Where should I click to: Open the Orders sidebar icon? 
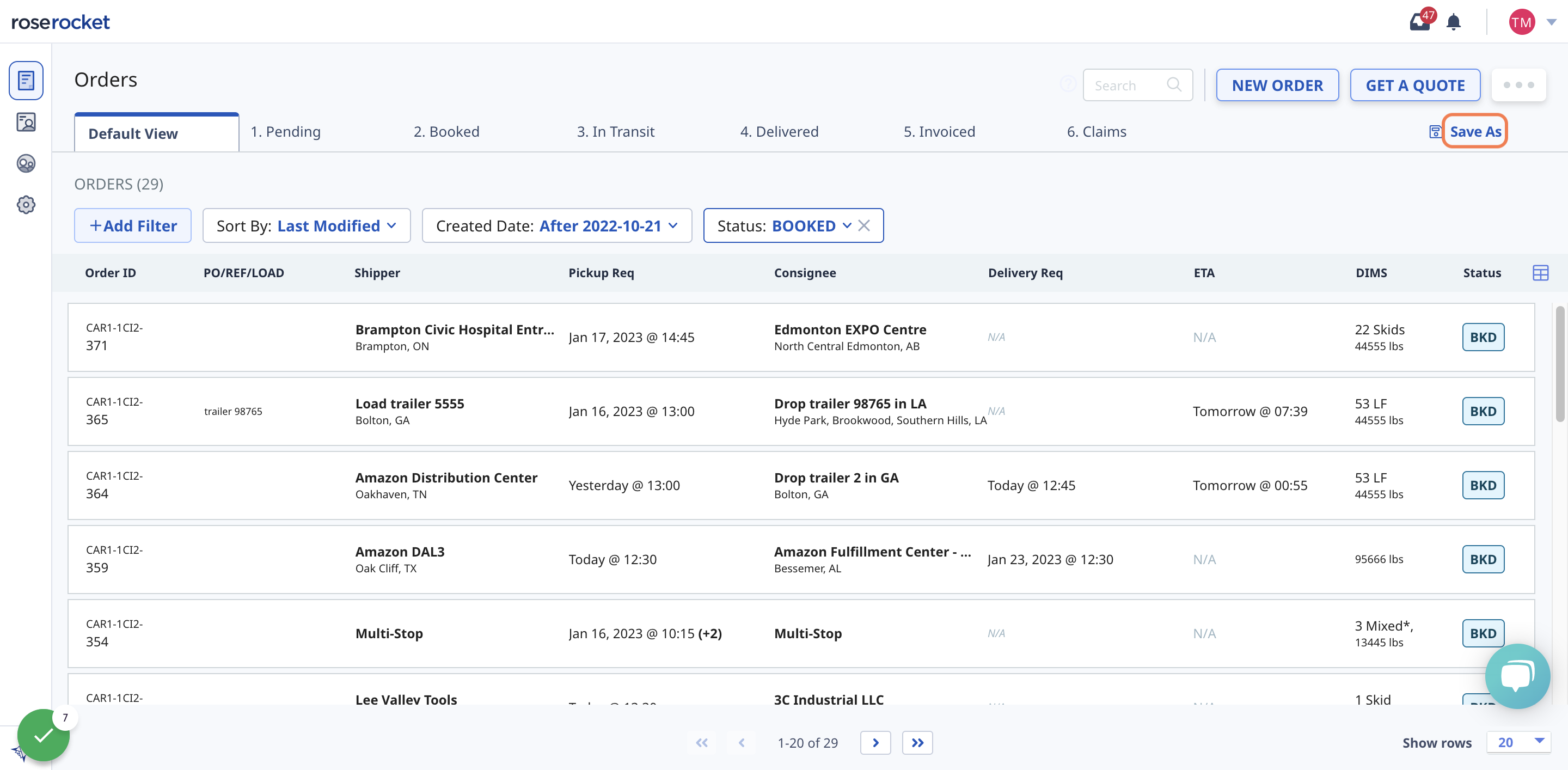[x=26, y=81]
